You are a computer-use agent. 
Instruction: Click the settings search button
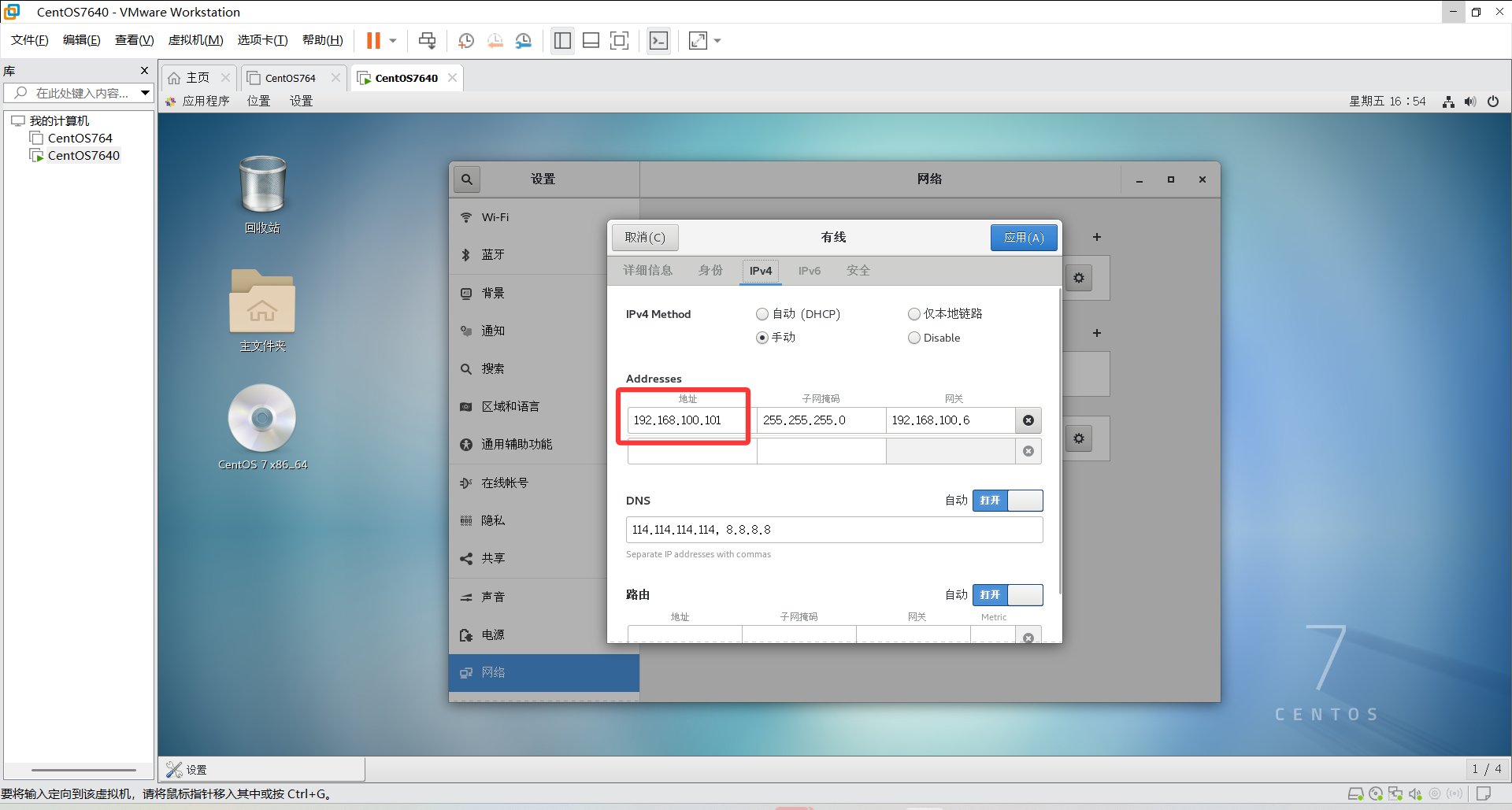tap(467, 179)
